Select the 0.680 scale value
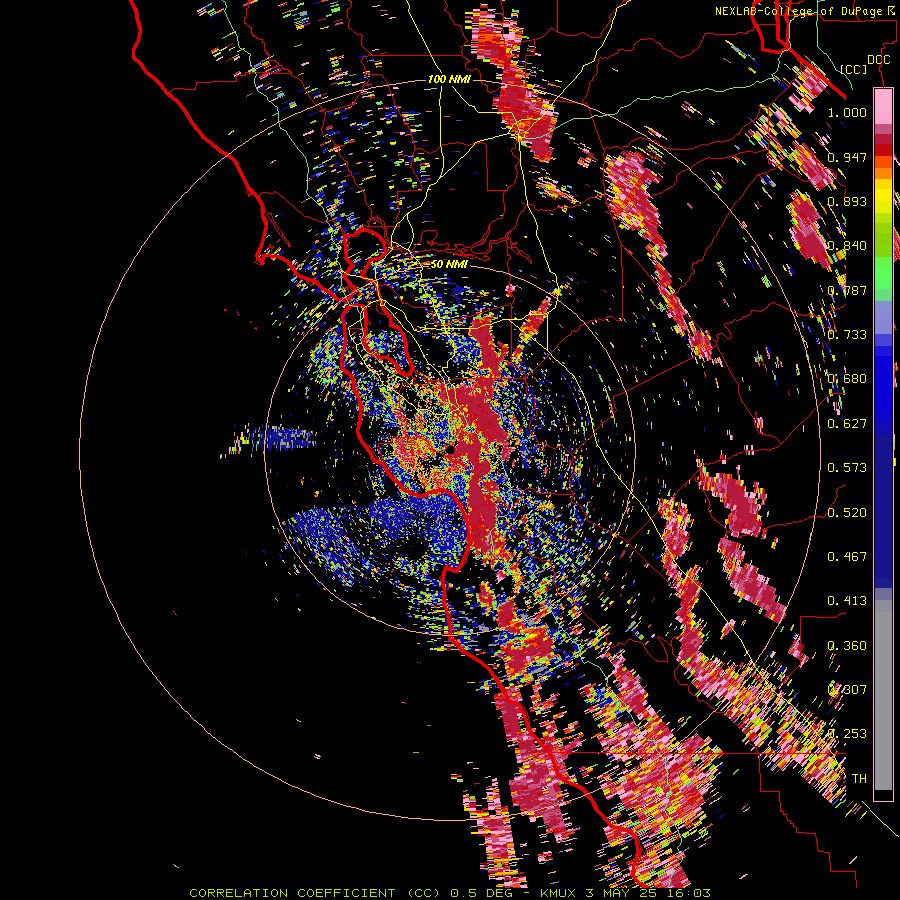900x900 pixels. (x=847, y=379)
